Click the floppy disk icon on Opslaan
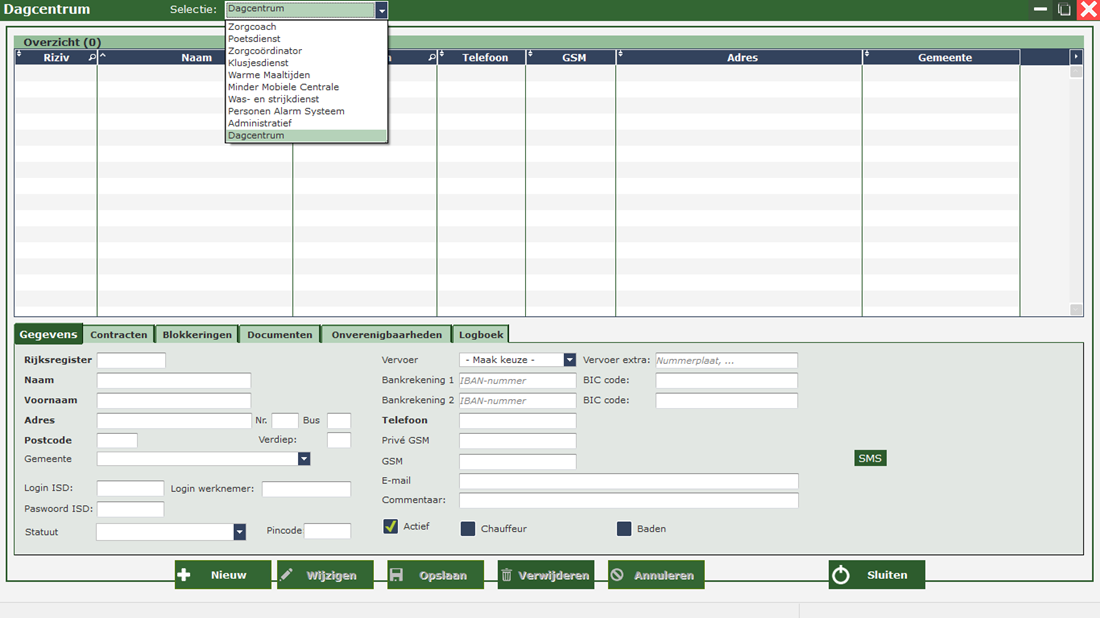The image size is (1100, 618). (397, 575)
